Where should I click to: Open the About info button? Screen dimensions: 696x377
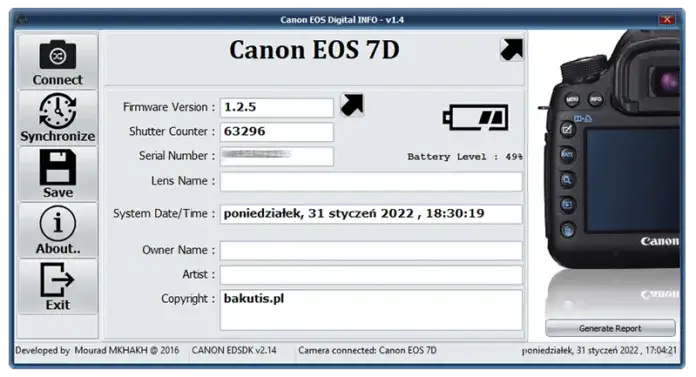(x=58, y=230)
